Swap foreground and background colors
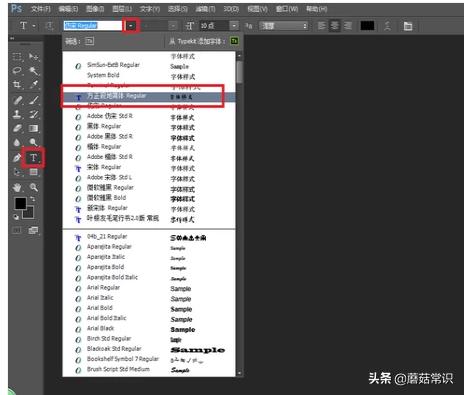Image resolution: width=464 pixels, height=395 pixels. pyautogui.click(x=33, y=199)
